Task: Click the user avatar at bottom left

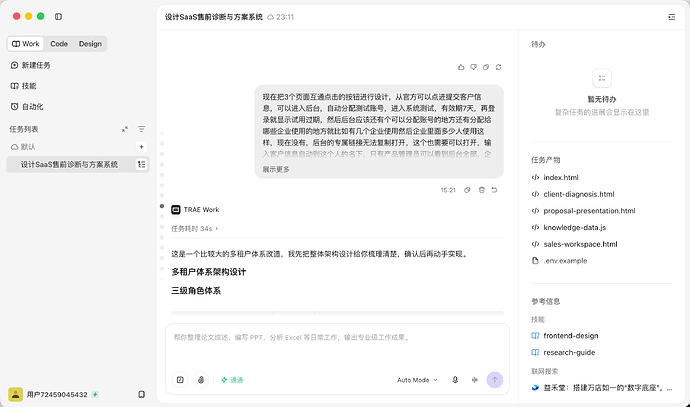Action: pyautogui.click(x=15, y=394)
